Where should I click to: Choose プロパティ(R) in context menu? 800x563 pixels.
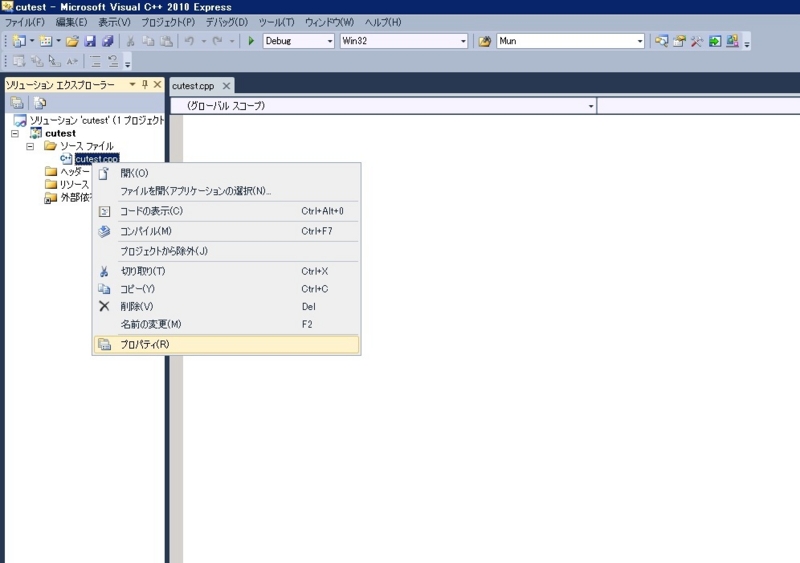pyautogui.click(x=227, y=345)
